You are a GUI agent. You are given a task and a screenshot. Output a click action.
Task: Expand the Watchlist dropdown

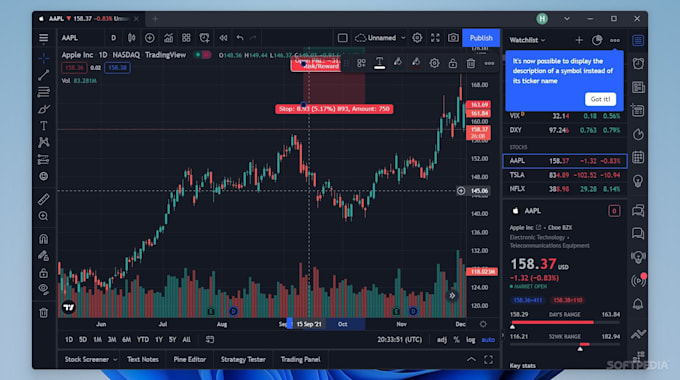click(x=527, y=40)
